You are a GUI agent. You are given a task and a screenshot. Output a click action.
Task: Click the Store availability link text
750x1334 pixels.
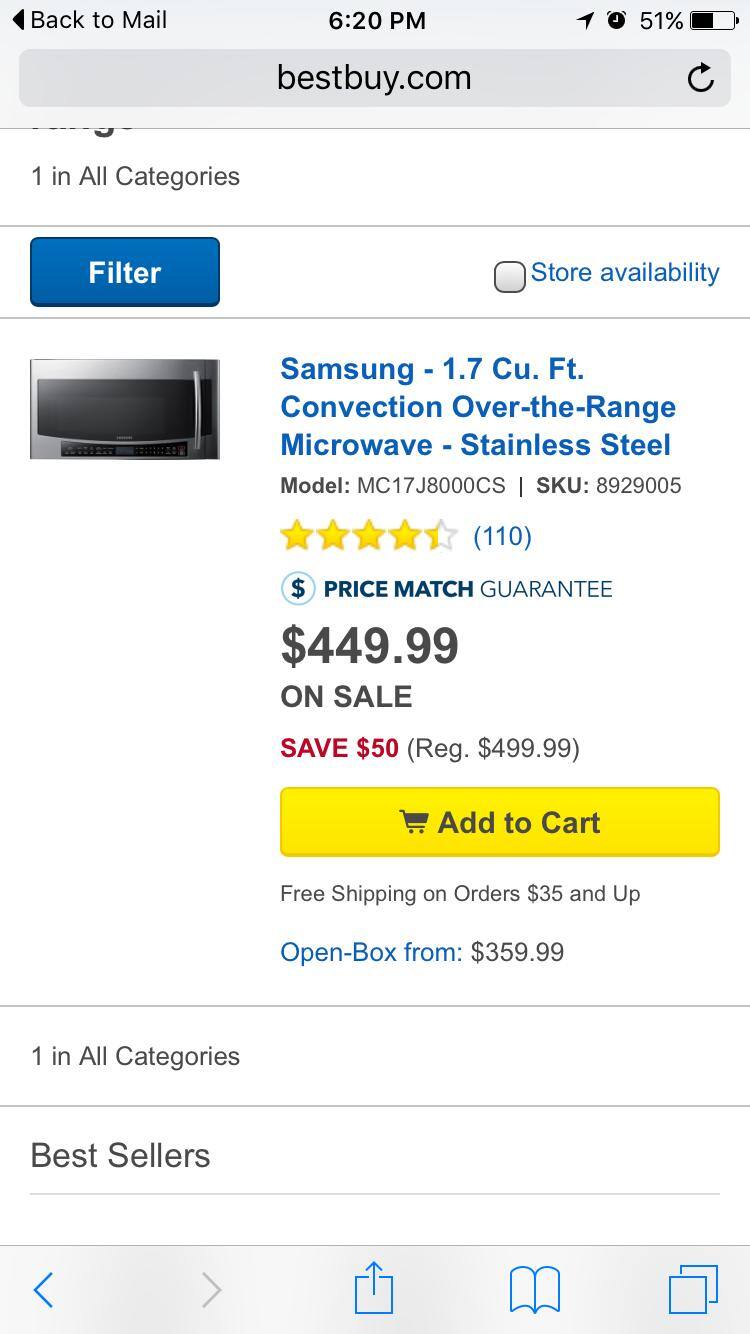pyautogui.click(x=625, y=273)
